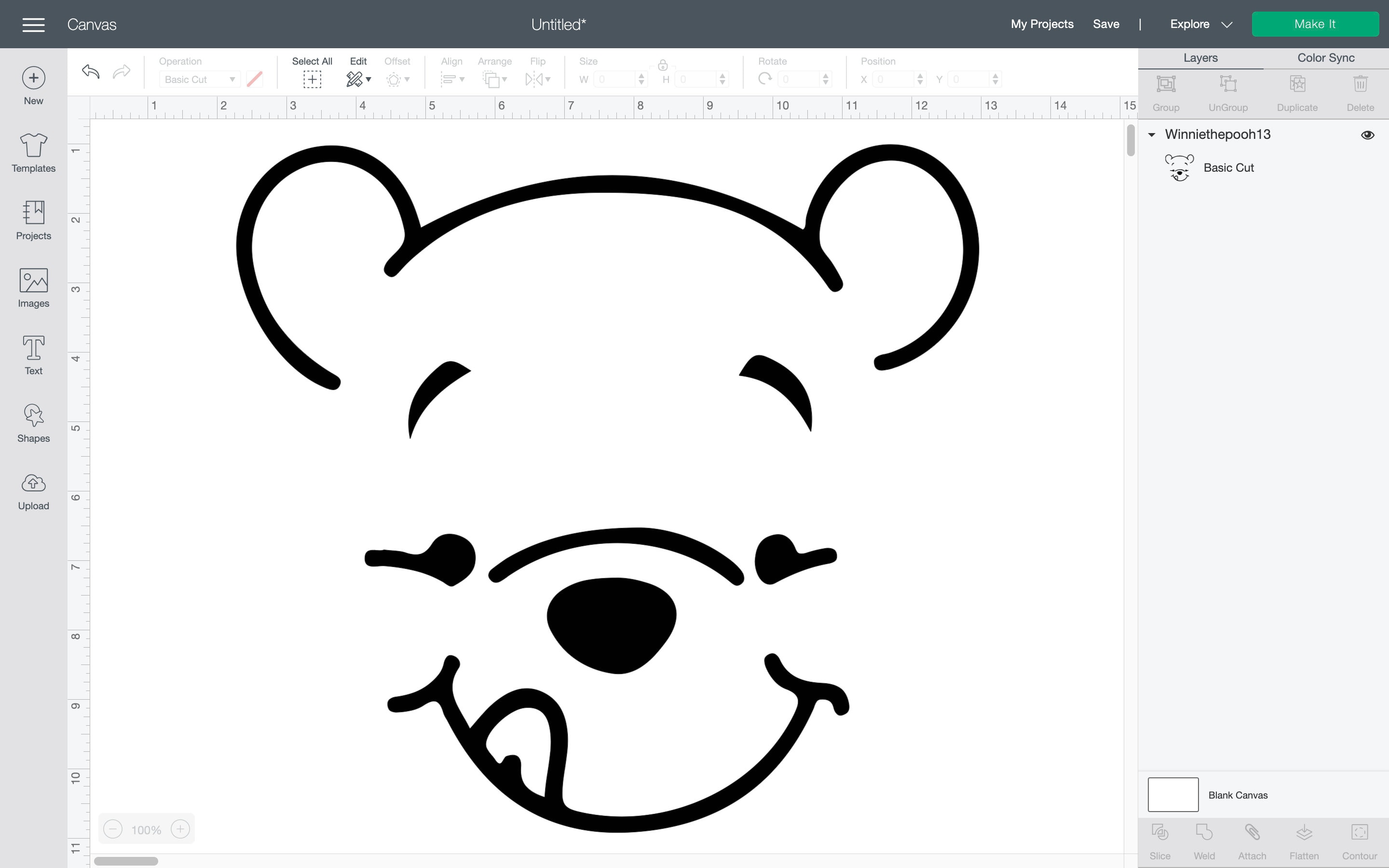Screen dimensions: 1389x868
Task: Open the Projects panel
Action: [33, 220]
